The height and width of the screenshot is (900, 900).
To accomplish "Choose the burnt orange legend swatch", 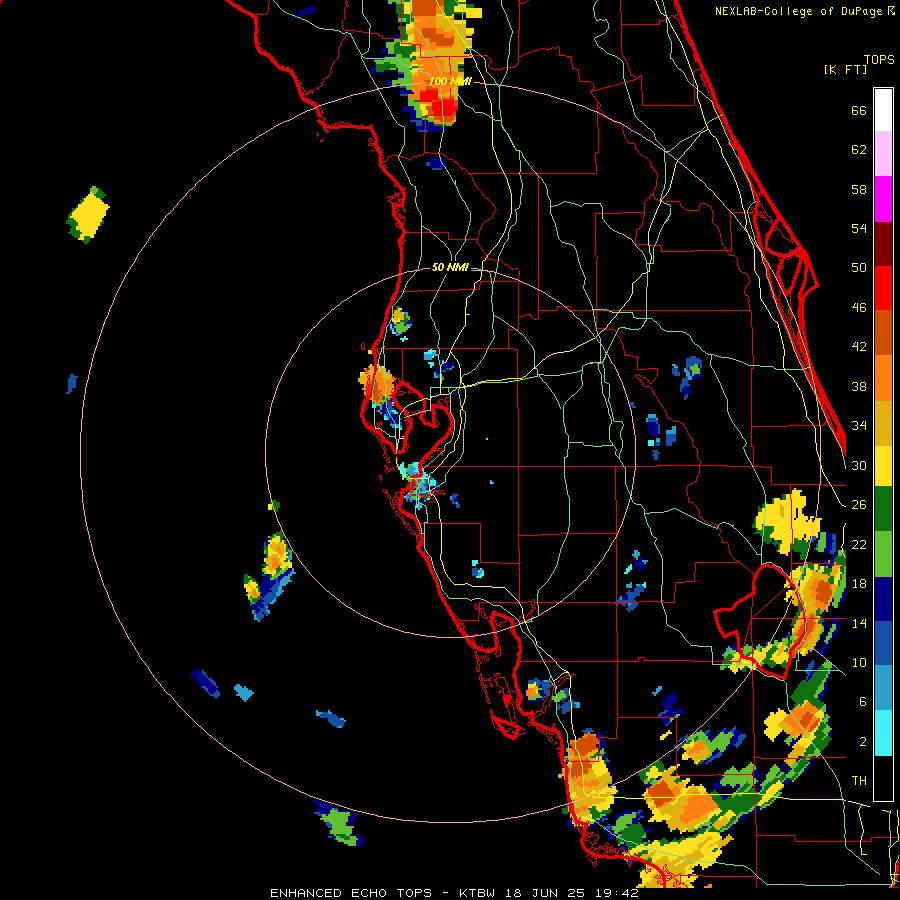I will pyautogui.click(x=883, y=332).
